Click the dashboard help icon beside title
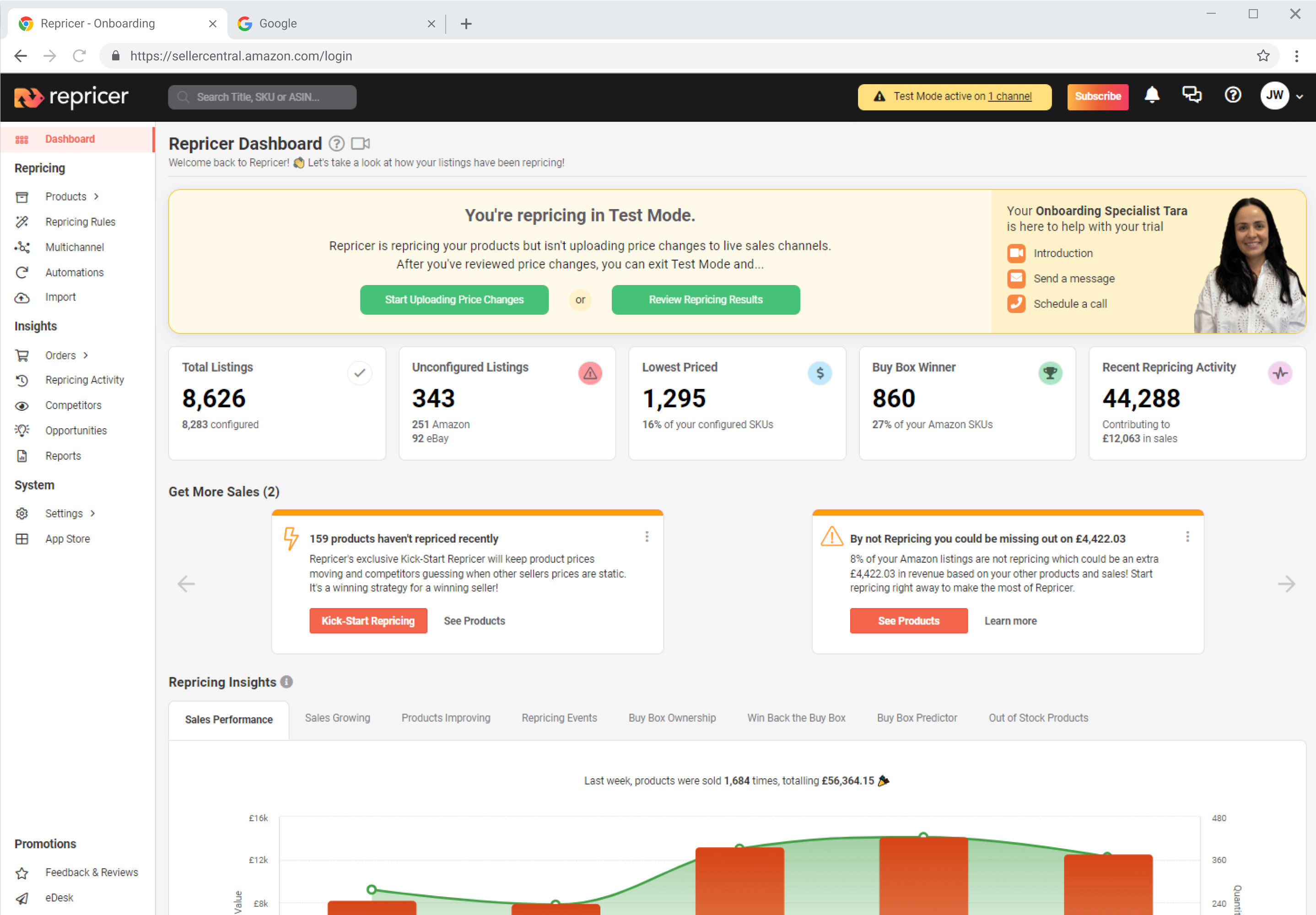Screen dimensions: 1316x915 (336, 143)
